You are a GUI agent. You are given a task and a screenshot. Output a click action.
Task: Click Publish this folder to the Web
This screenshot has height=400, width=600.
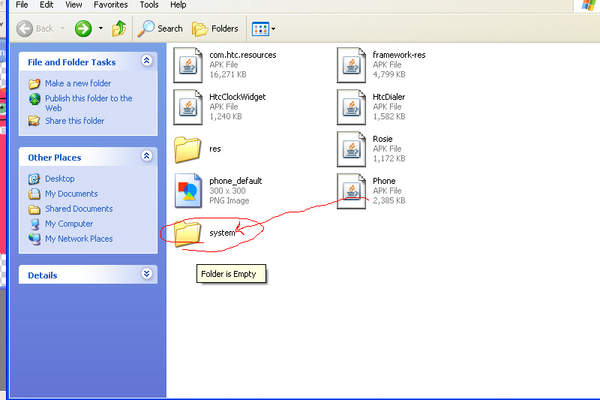pos(89,103)
